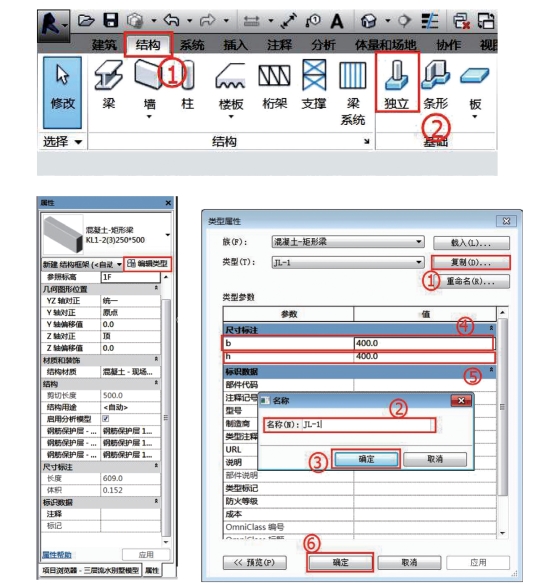Switch to the 系统 ribbon tab
Screen dimensions: 535x585
[x=192, y=45]
